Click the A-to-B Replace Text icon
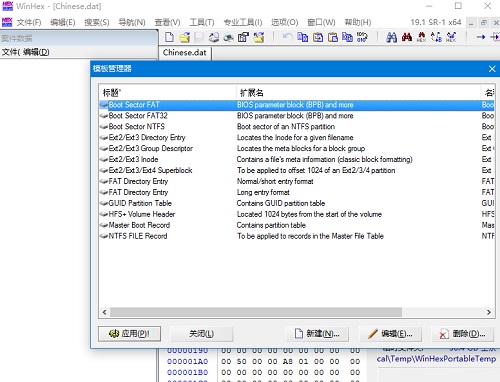Image resolution: width=500 pixels, height=382 pixels. (x=436, y=37)
